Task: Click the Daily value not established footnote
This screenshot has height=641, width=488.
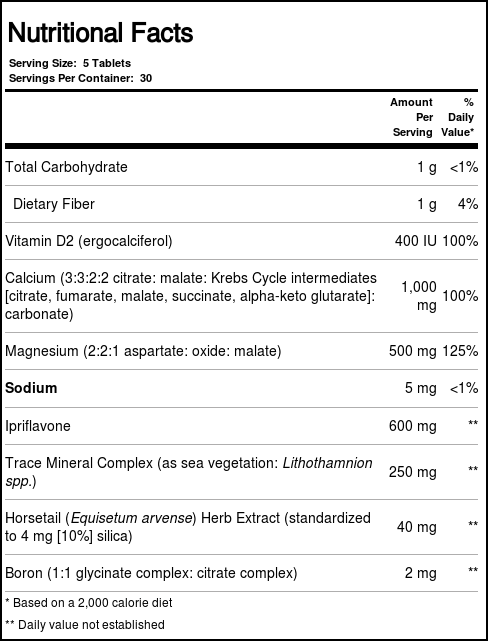Action: pyautogui.click(x=85, y=625)
